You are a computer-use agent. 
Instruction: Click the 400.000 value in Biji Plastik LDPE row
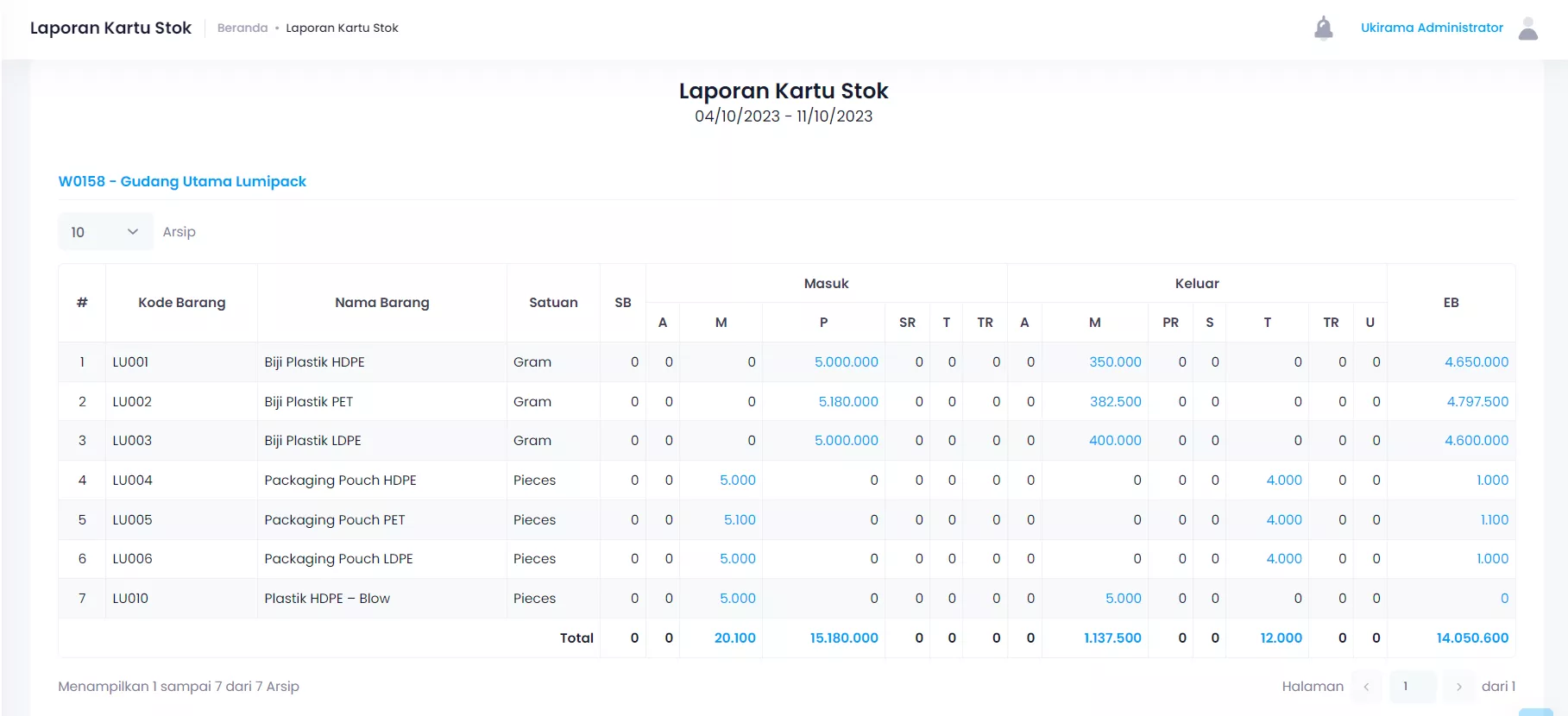[x=1115, y=441]
